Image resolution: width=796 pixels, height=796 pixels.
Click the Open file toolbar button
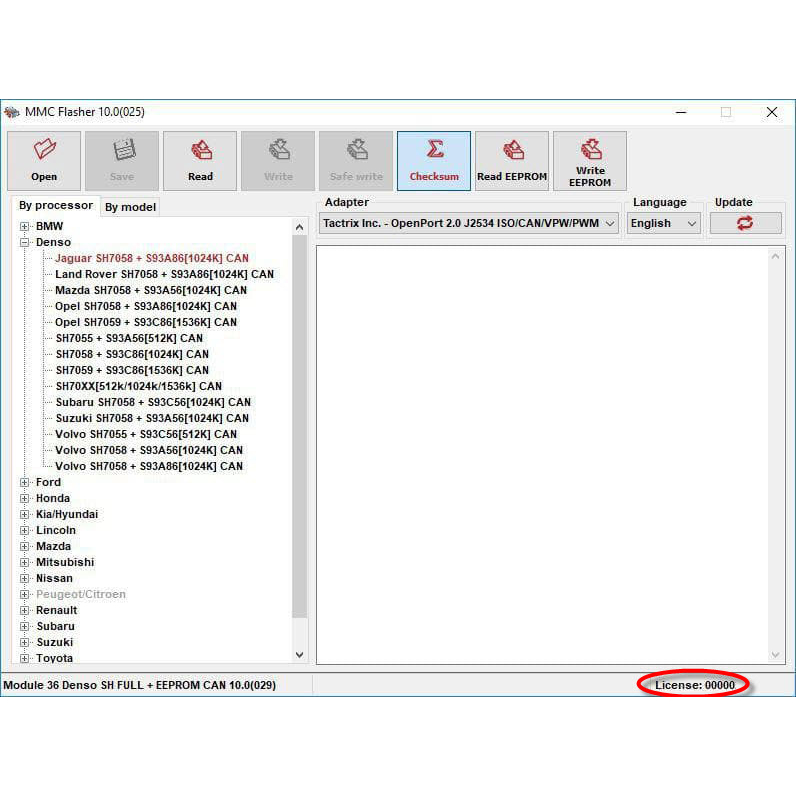(44, 161)
